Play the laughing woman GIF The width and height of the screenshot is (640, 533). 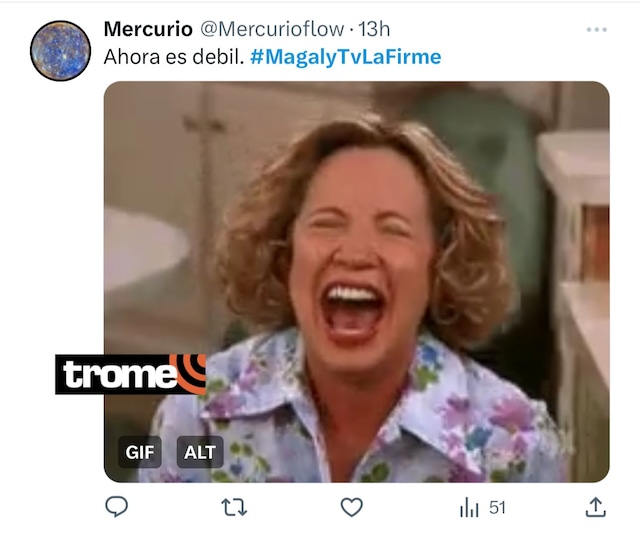(356, 282)
